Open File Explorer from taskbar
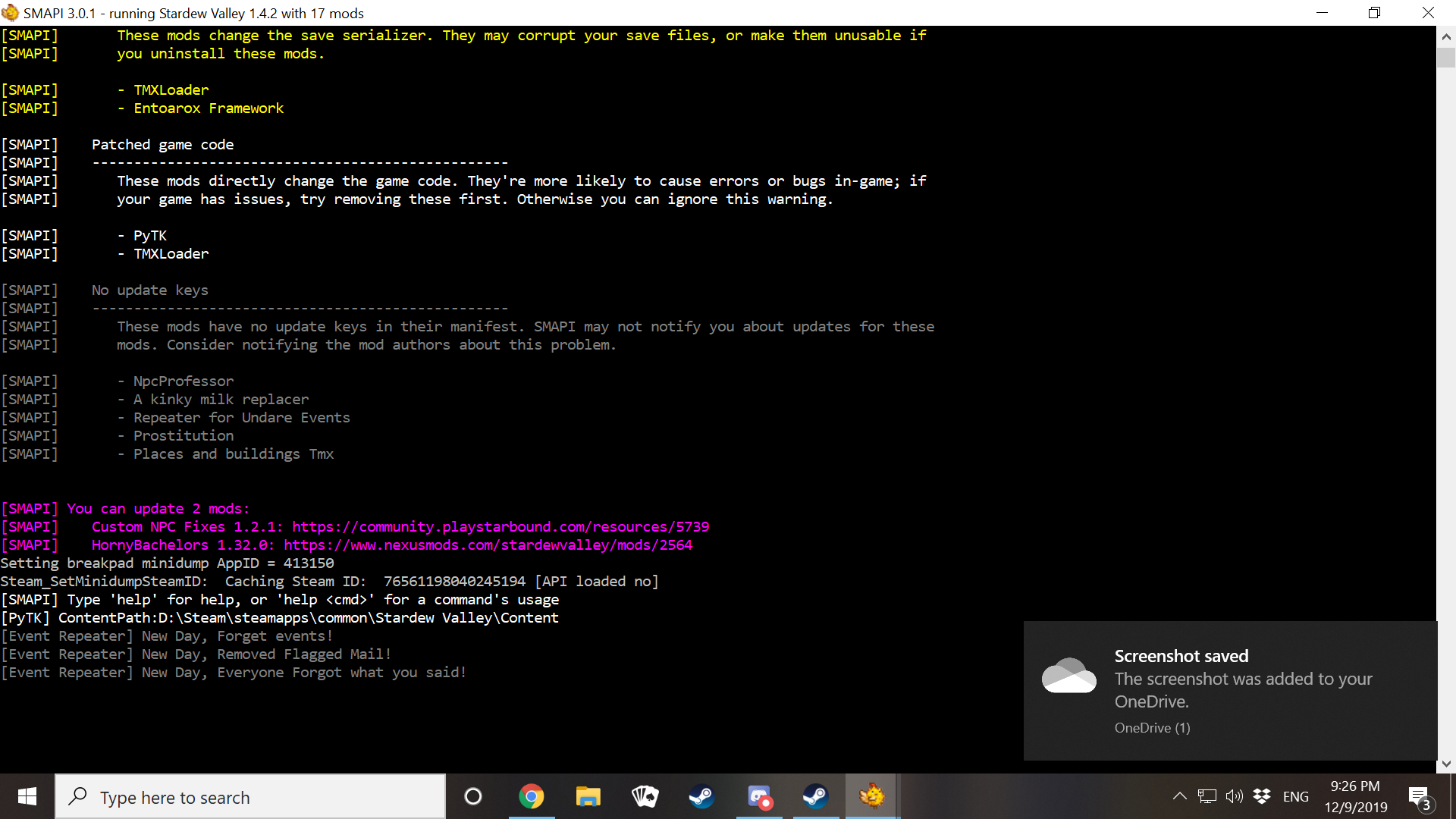Viewport: 1456px width, 819px height. point(588,796)
